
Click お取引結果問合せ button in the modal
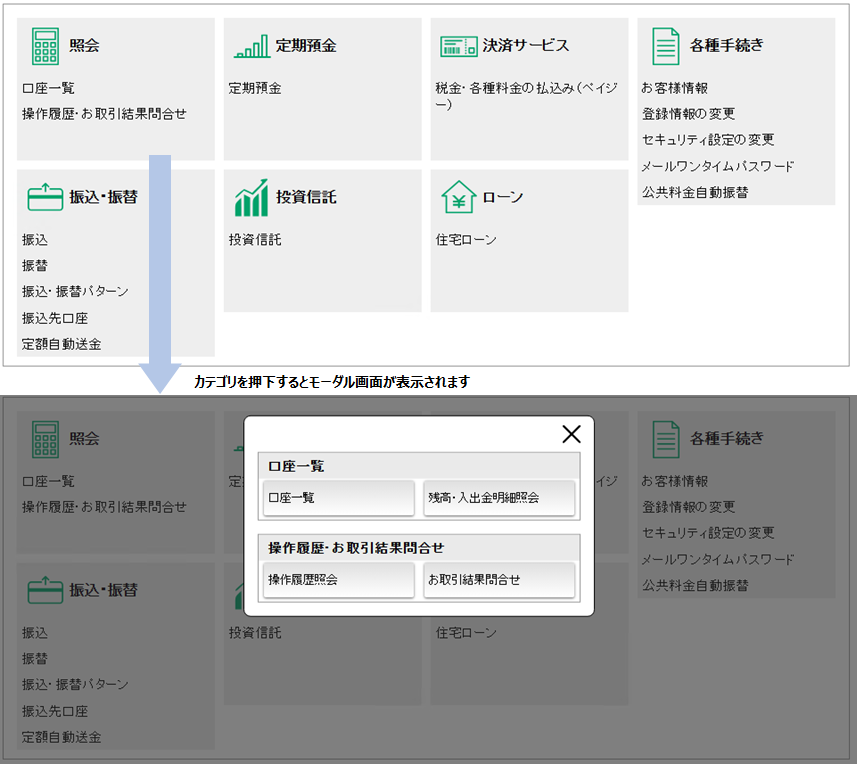(x=499, y=580)
